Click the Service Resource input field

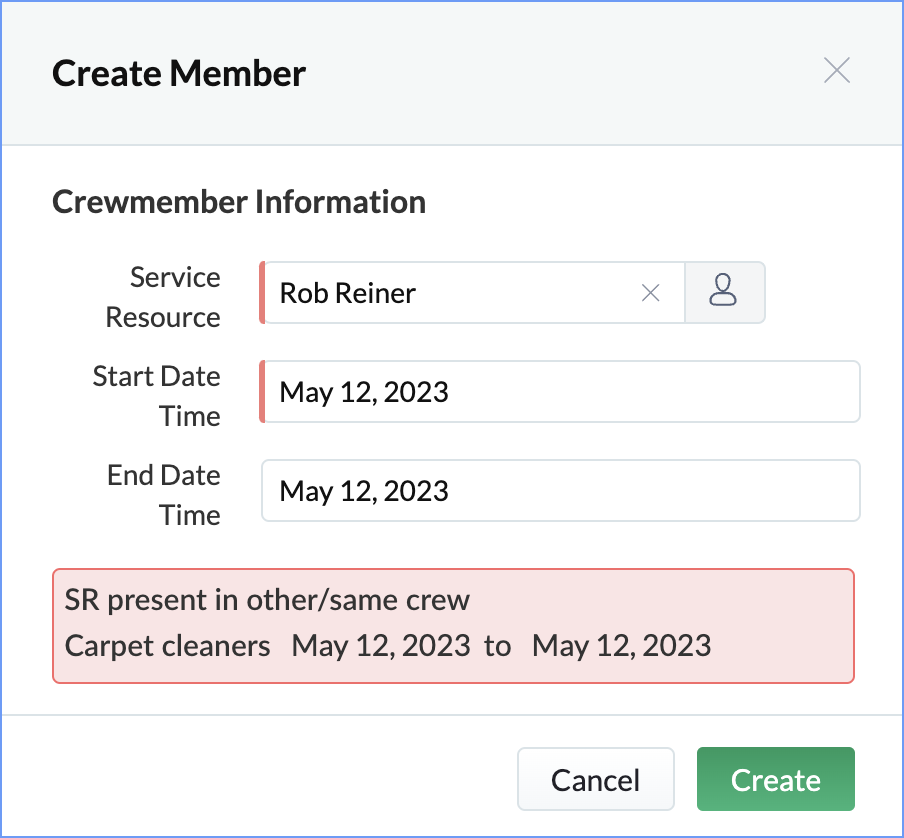pyautogui.click(x=450, y=293)
